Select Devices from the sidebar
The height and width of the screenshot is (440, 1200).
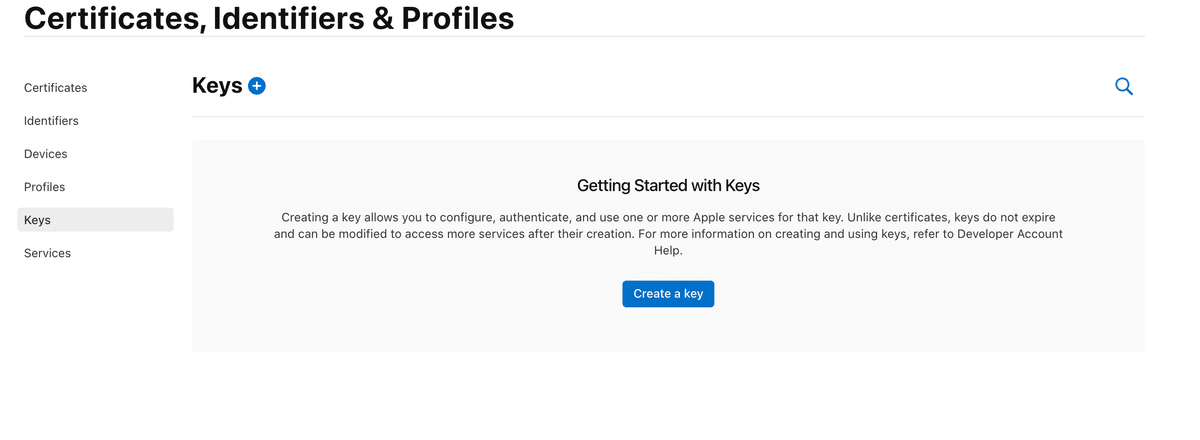[46, 154]
